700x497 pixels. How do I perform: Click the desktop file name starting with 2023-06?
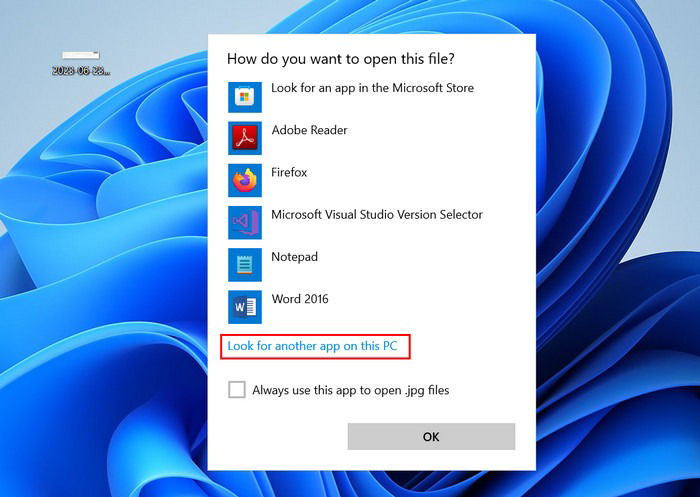[81, 71]
